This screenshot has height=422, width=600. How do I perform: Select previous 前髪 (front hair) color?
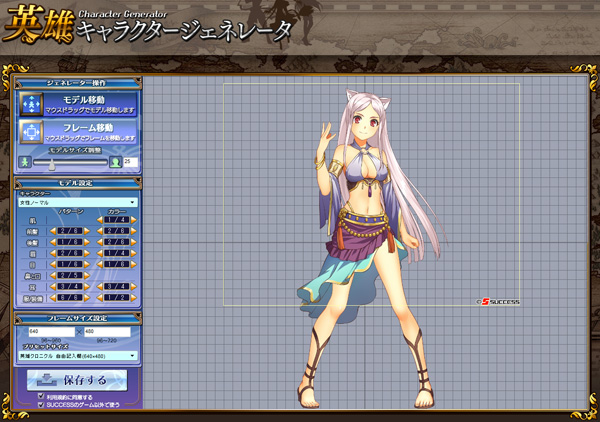click(99, 231)
